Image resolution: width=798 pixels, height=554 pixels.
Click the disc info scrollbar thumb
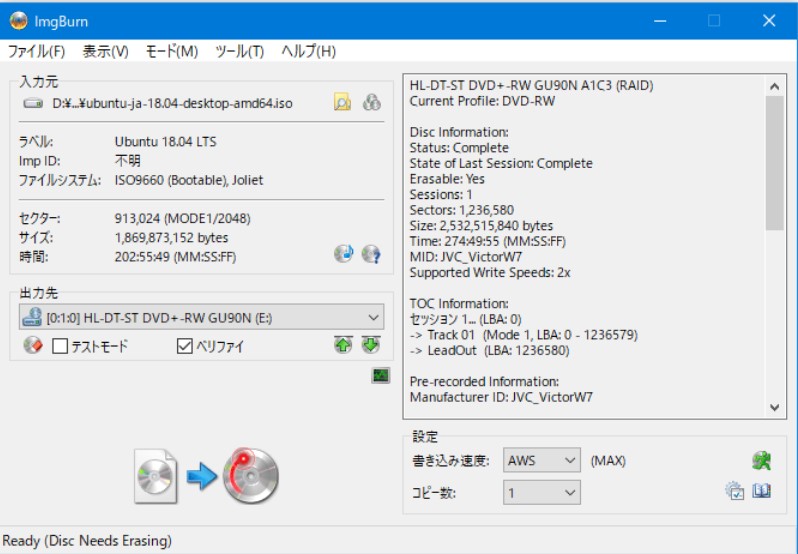pos(775,163)
